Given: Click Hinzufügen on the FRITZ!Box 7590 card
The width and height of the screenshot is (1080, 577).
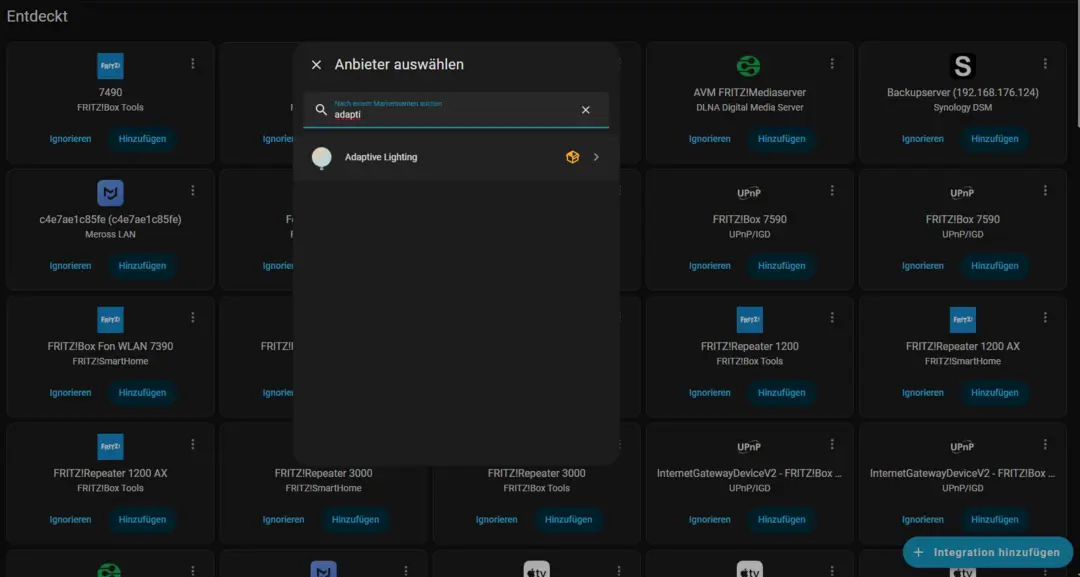Looking at the screenshot, I should pyautogui.click(x=781, y=266).
